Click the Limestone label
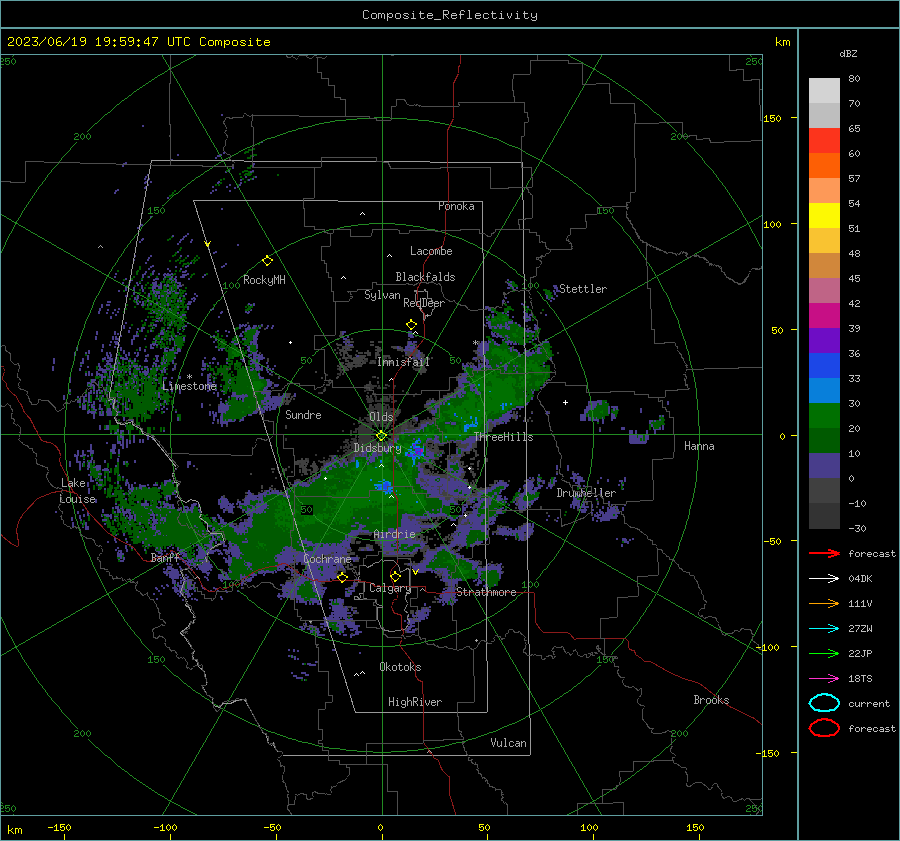 click(189, 386)
